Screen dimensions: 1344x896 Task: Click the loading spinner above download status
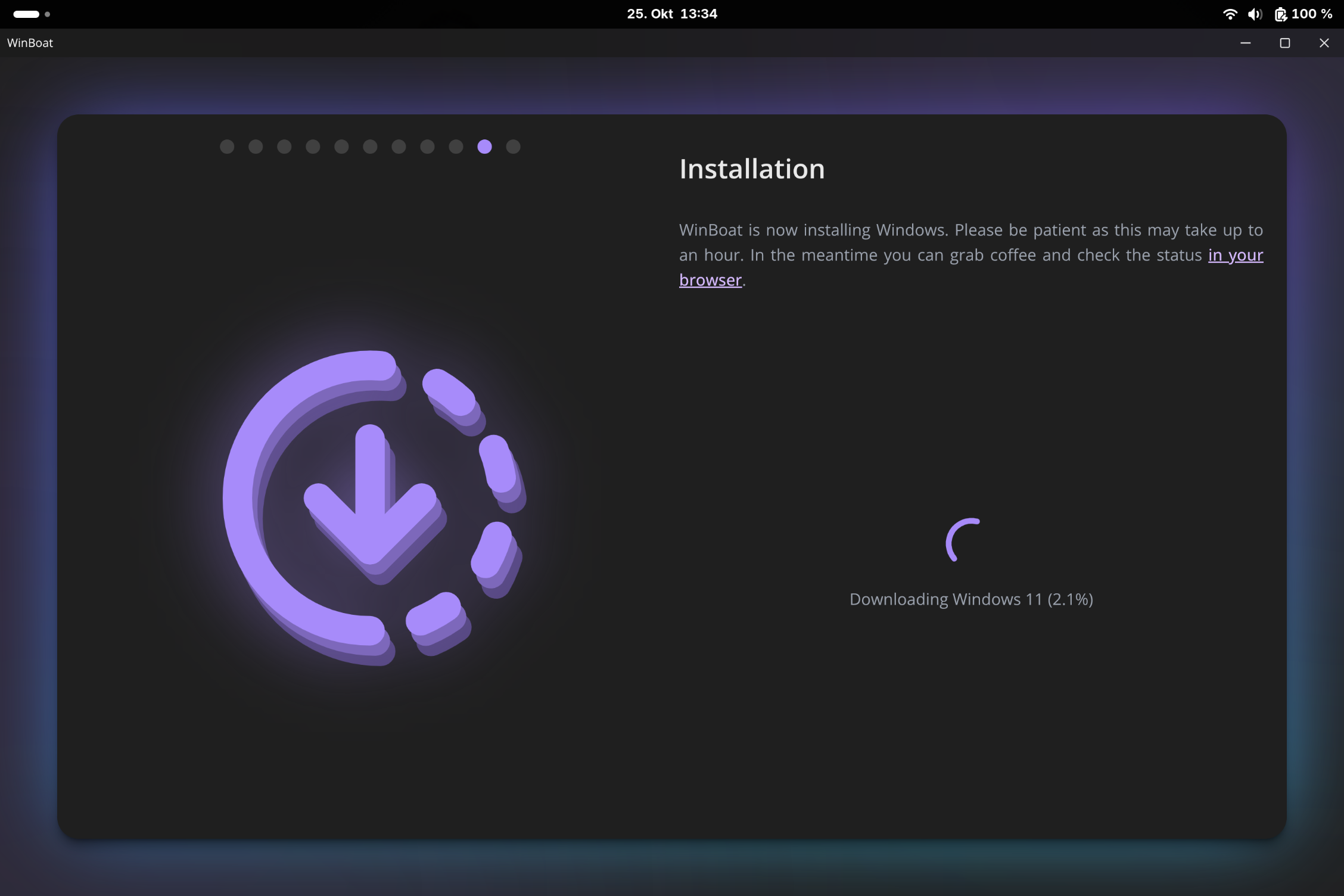pos(963,540)
